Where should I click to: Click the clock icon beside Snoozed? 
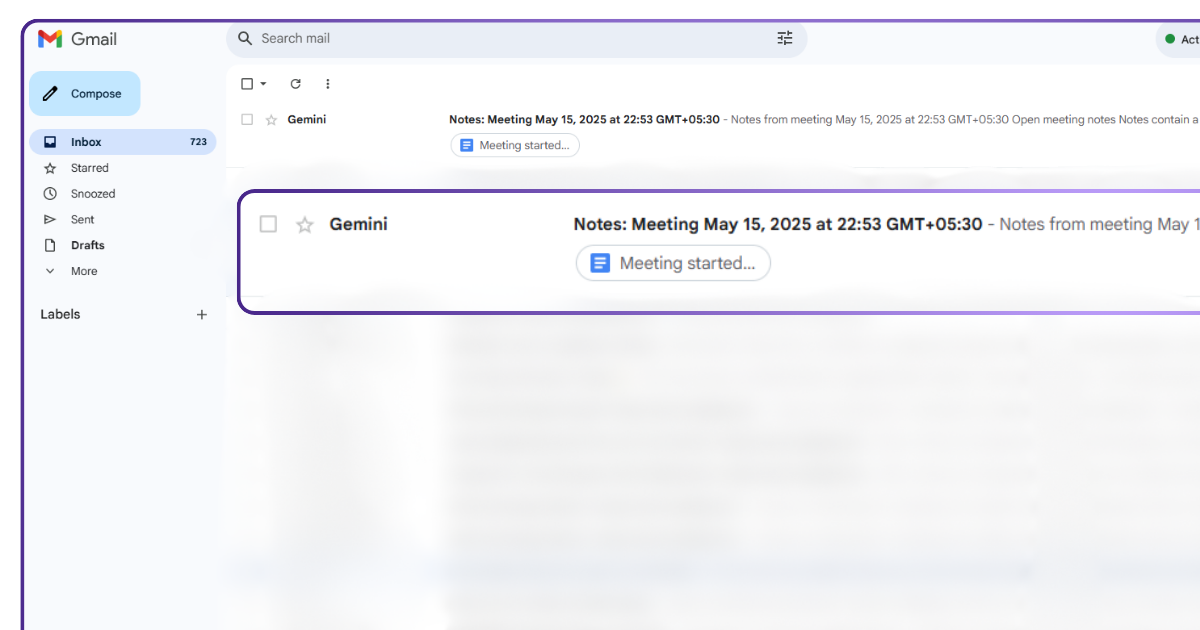(50, 194)
